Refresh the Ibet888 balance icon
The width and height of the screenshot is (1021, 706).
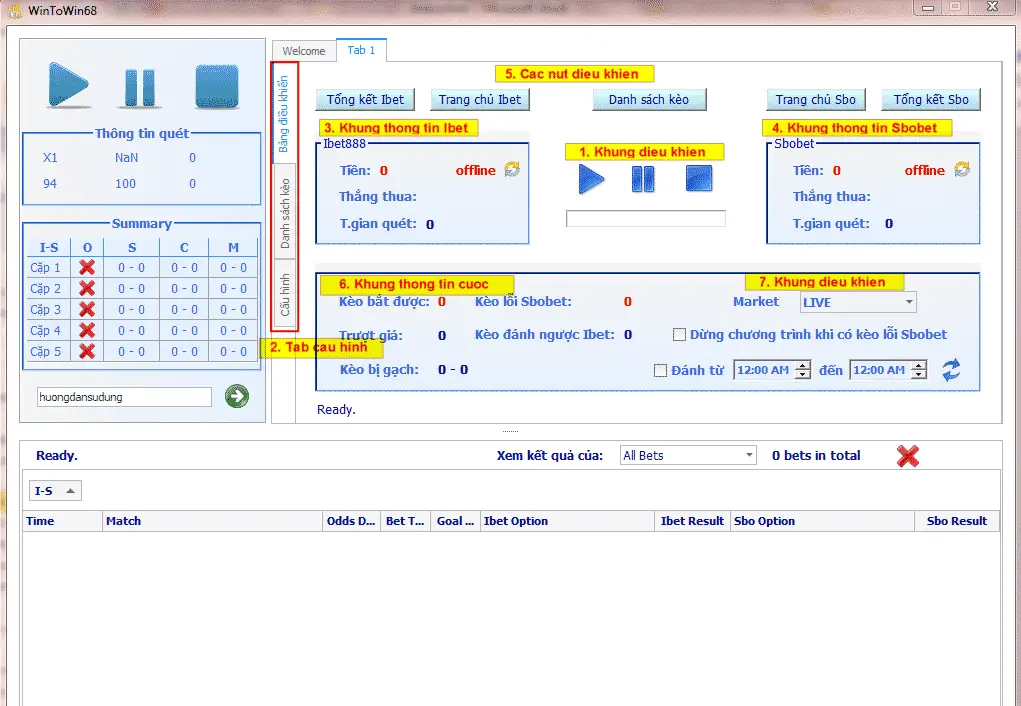pyautogui.click(x=512, y=170)
